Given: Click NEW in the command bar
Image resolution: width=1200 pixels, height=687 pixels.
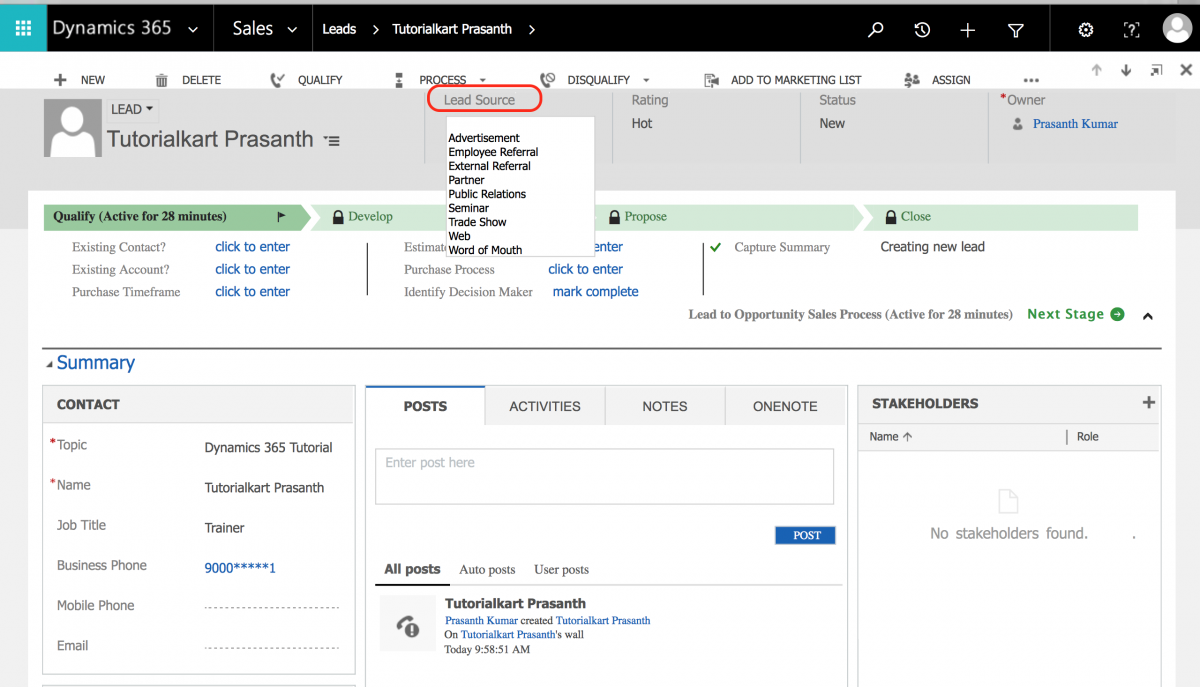Looking at the screenshot, I should click(x=79, y=80).
